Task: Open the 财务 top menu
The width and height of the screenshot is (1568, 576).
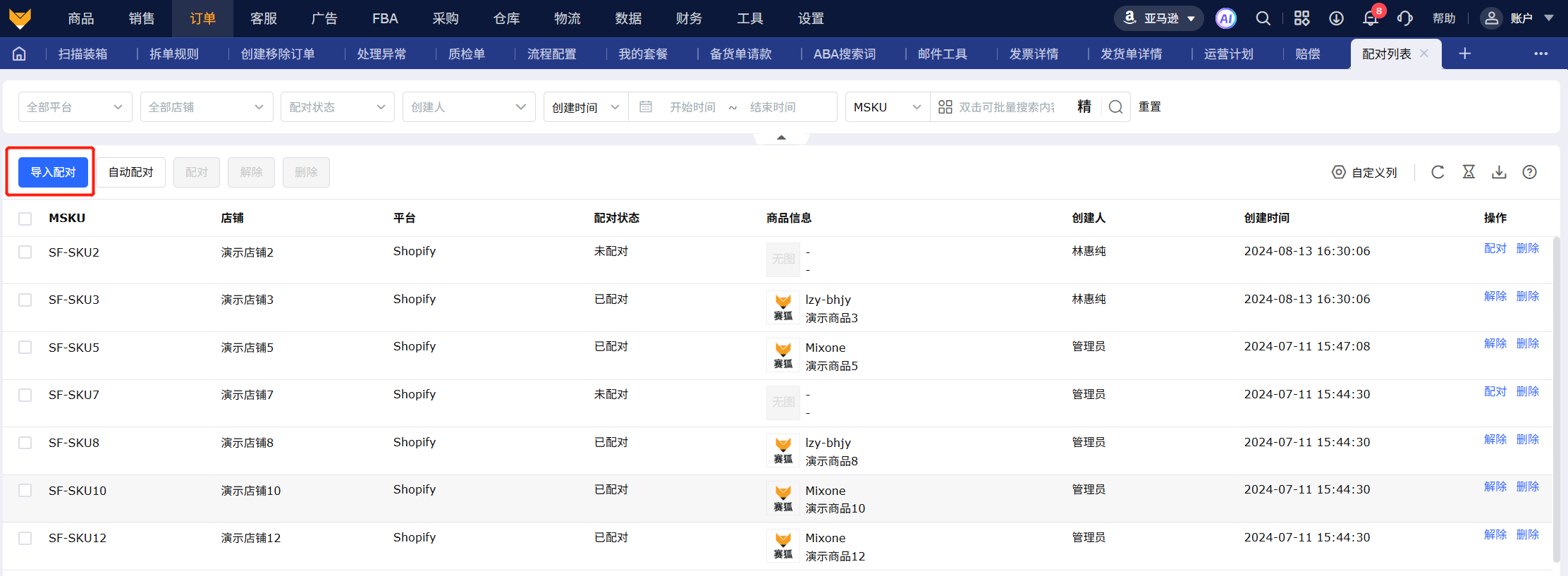Action: point(689,18)
